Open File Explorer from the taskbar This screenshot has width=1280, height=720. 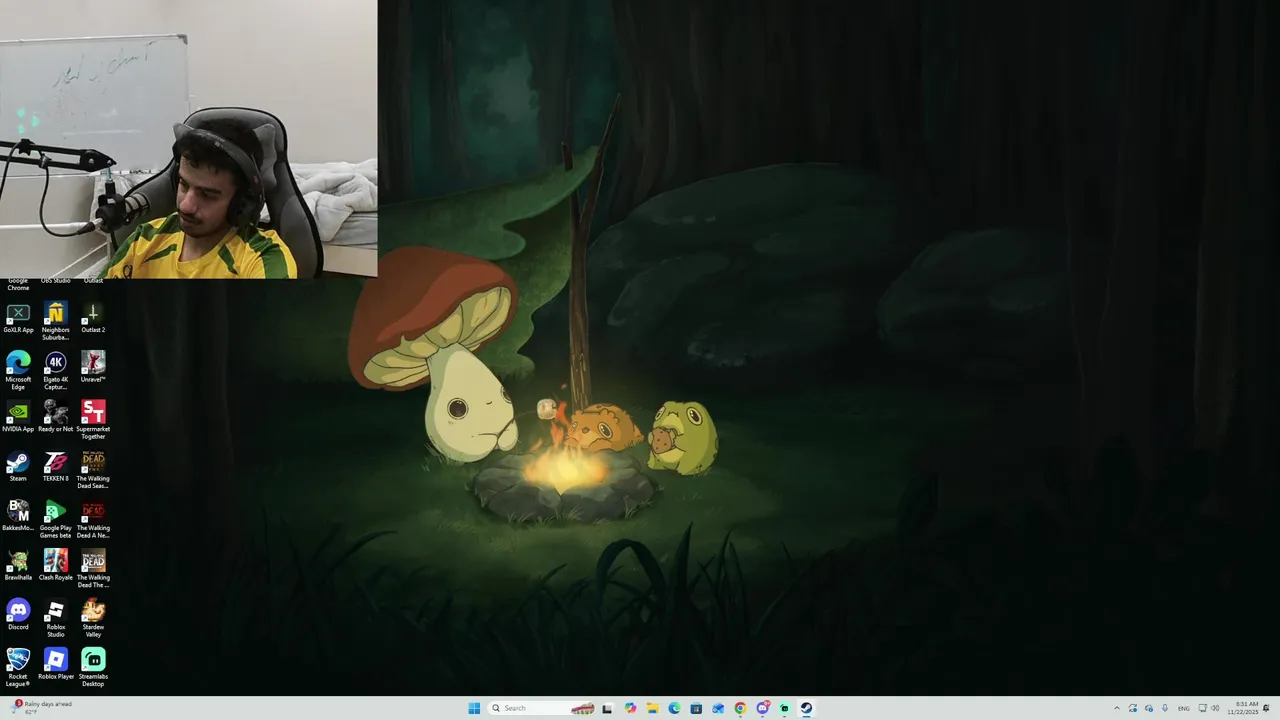[652, 708]
